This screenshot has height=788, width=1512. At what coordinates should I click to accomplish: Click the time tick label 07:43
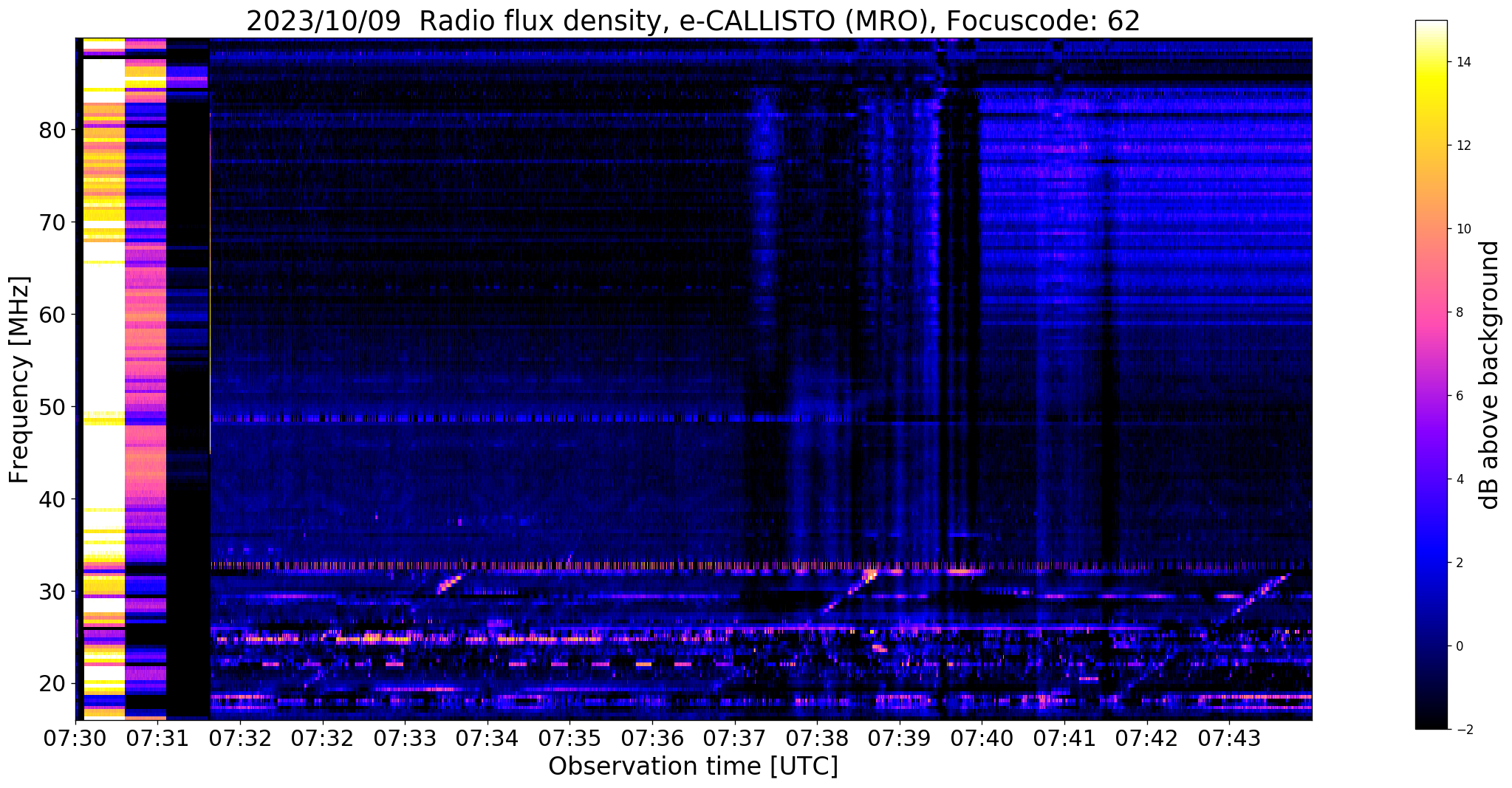(x=1229, y=738)
